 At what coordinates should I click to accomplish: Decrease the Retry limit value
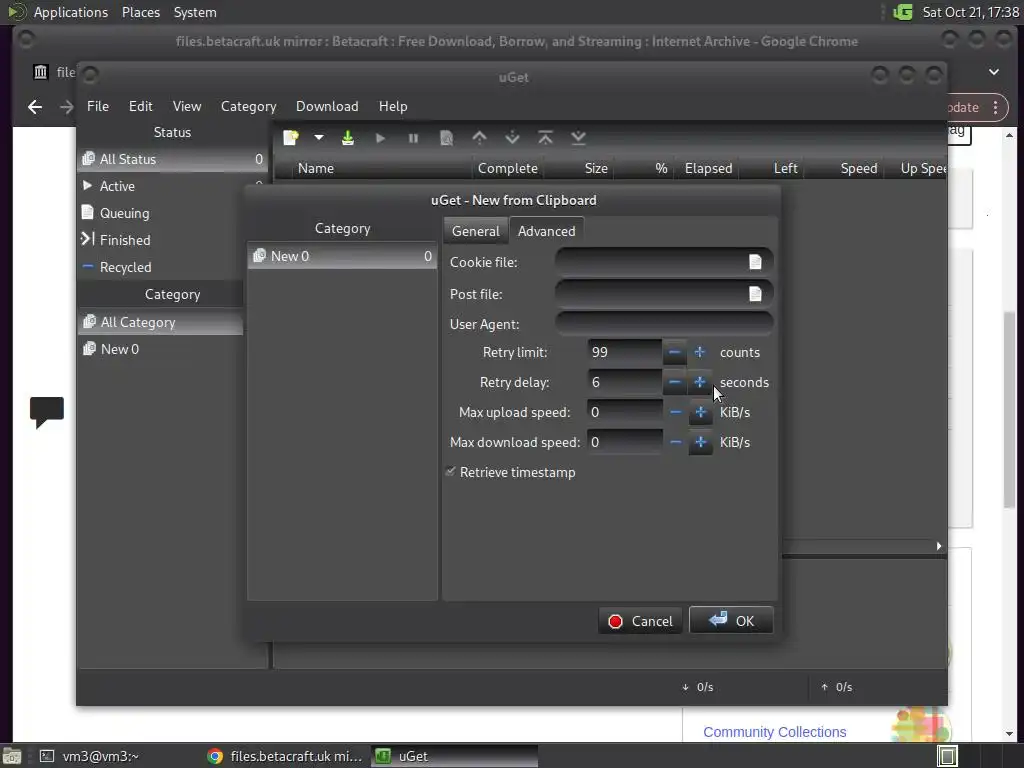[x=675, y=353]
